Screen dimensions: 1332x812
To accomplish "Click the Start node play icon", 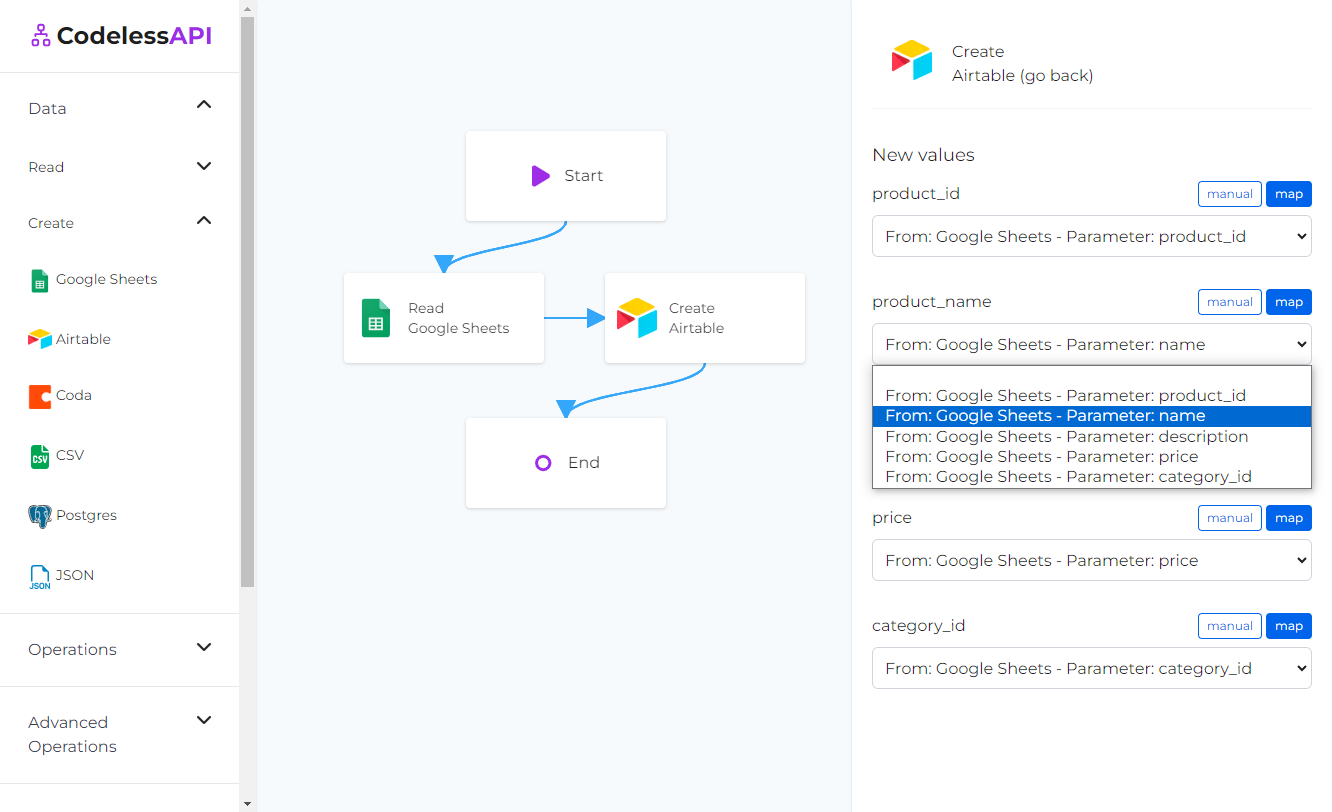I will (541, 176).
